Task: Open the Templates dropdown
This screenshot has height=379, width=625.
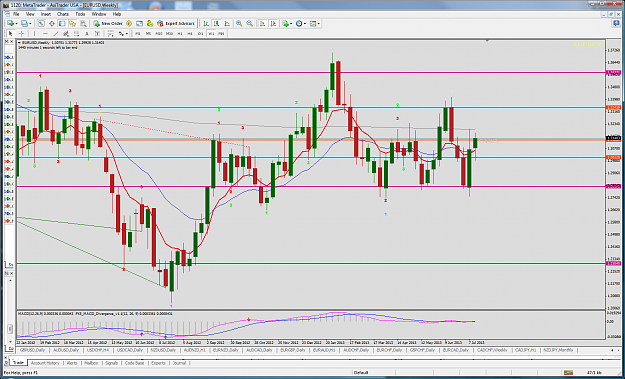Action: coord(314,24)
